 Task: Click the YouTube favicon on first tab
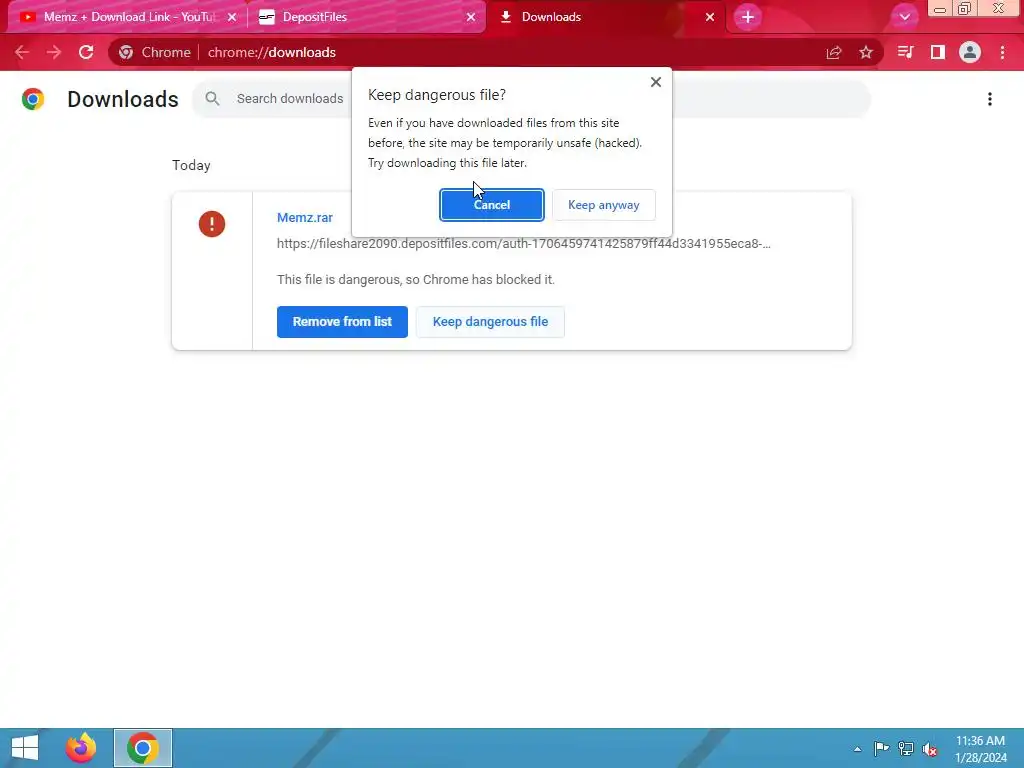(27, 17)
